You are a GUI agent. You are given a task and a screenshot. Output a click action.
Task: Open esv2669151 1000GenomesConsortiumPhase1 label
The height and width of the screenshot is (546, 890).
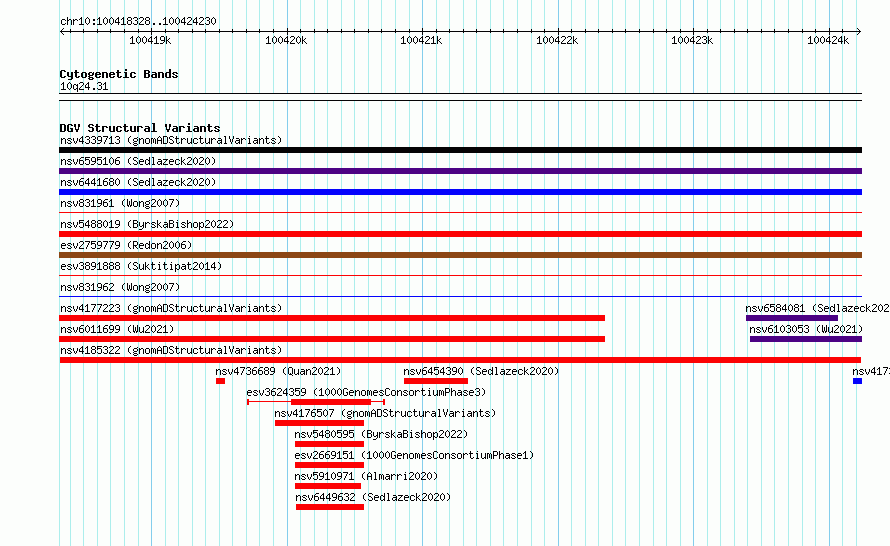pyautogui.click(x=414, y=455)
